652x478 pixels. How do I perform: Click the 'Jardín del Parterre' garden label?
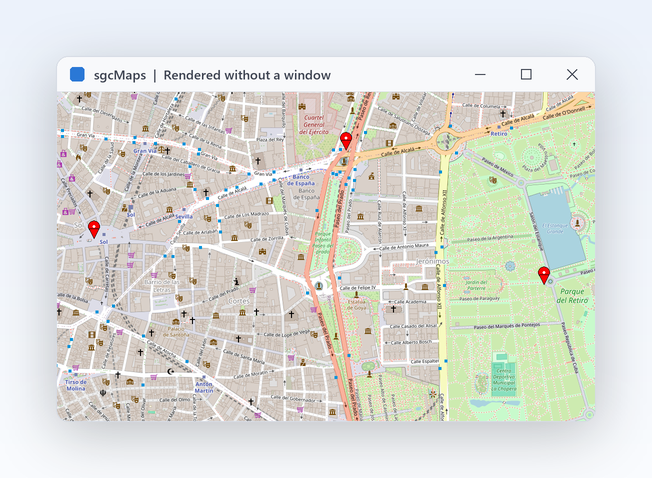point(476,285)
